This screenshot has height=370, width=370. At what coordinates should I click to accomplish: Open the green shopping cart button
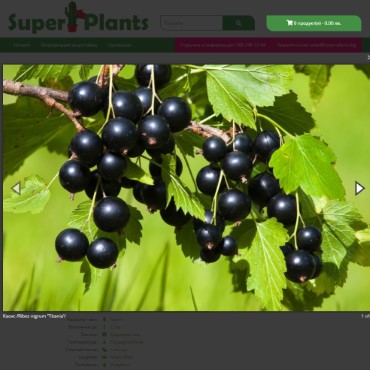tap(314, 23)
